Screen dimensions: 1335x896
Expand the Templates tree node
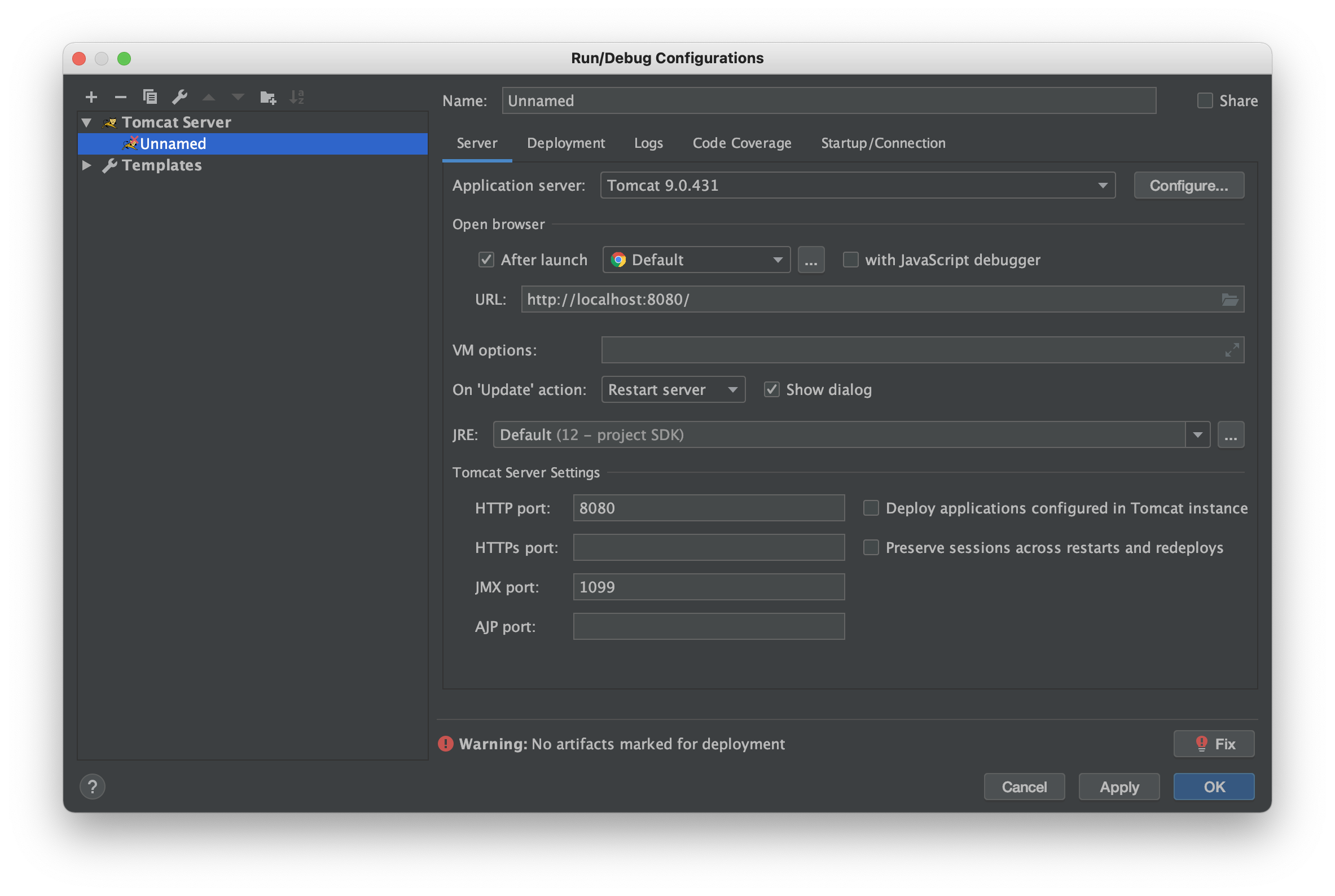pos(87,165)
